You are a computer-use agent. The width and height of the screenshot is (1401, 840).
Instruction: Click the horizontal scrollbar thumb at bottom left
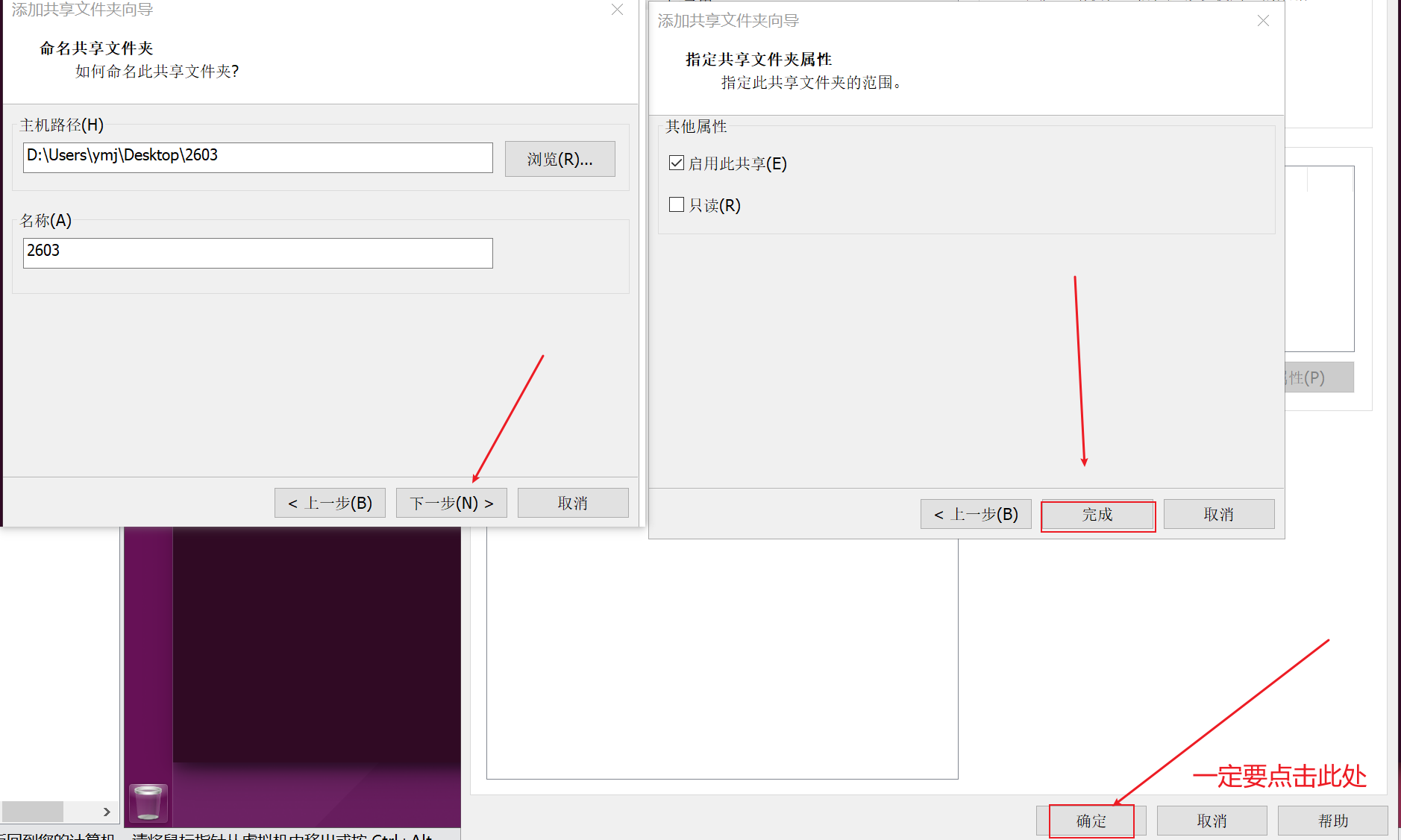tap(32, 812)
